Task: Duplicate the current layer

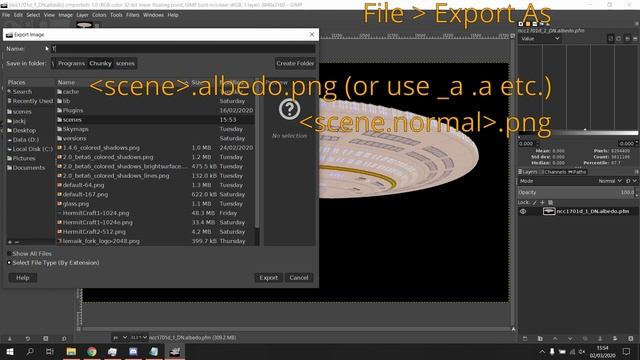Action: (585, 338)
